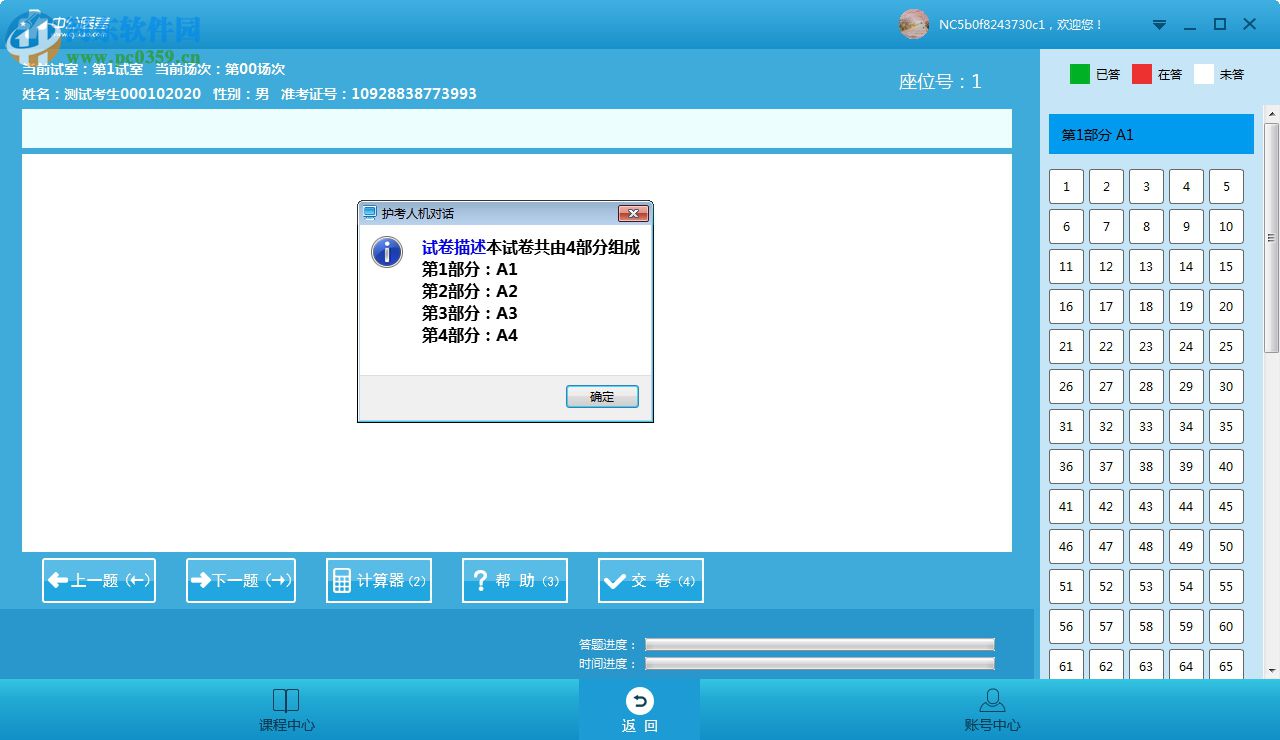Screen dimensions: 1280x740
Task: Click the scrollbar down arrow in question panel
Action: 1272,670
